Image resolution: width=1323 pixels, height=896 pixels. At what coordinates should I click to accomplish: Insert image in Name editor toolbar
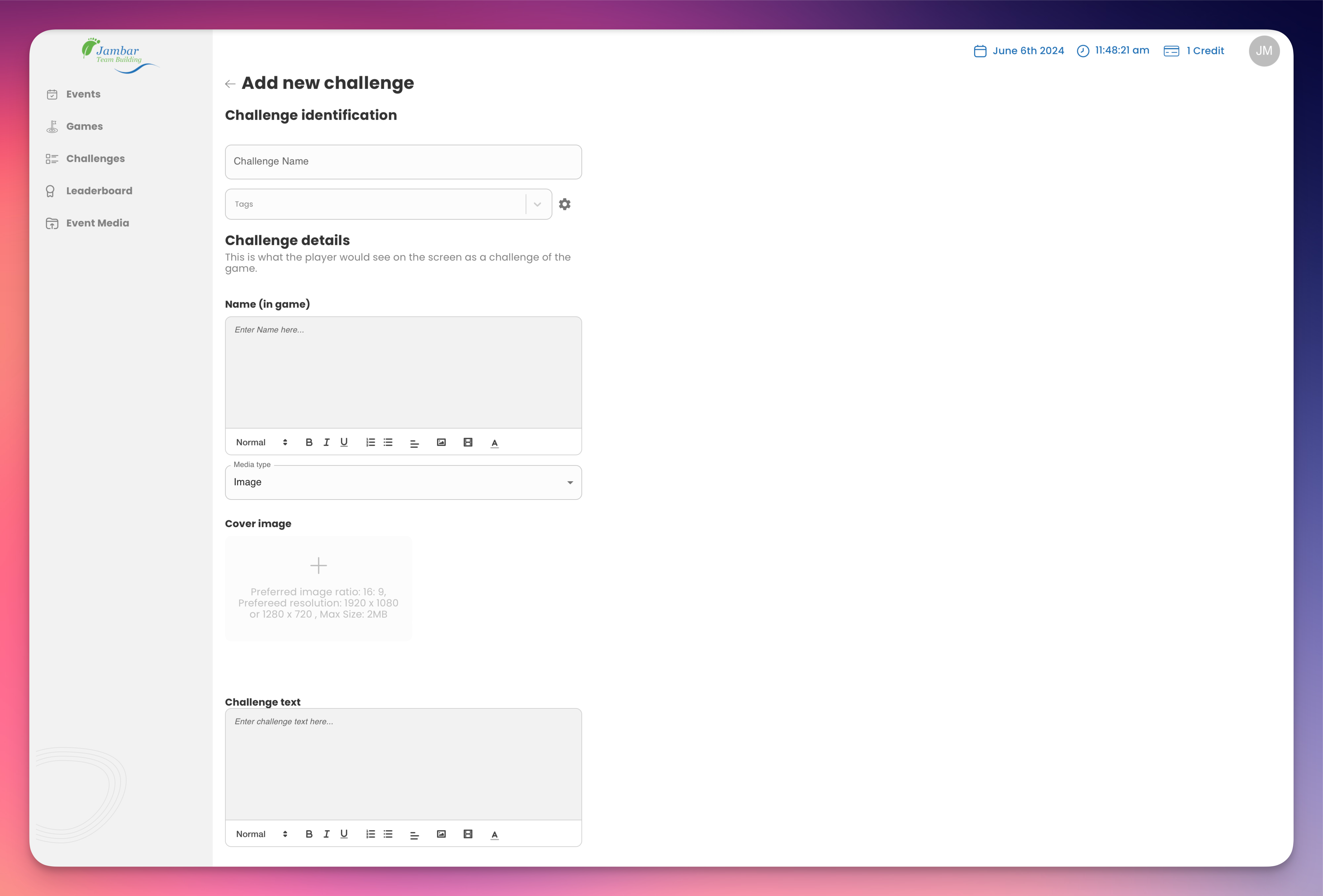click(x=441, y=442)
